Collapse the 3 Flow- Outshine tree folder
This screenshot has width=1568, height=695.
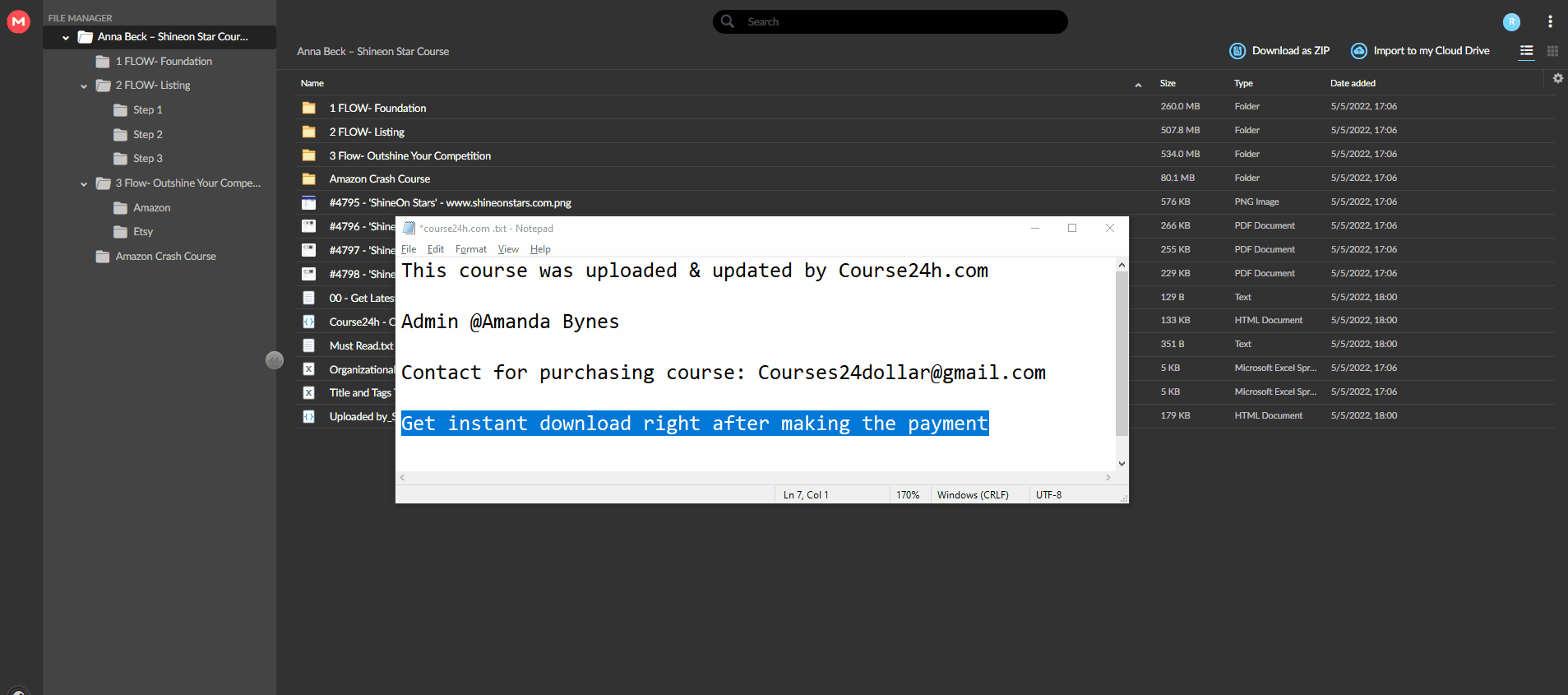tap(84, 184)
